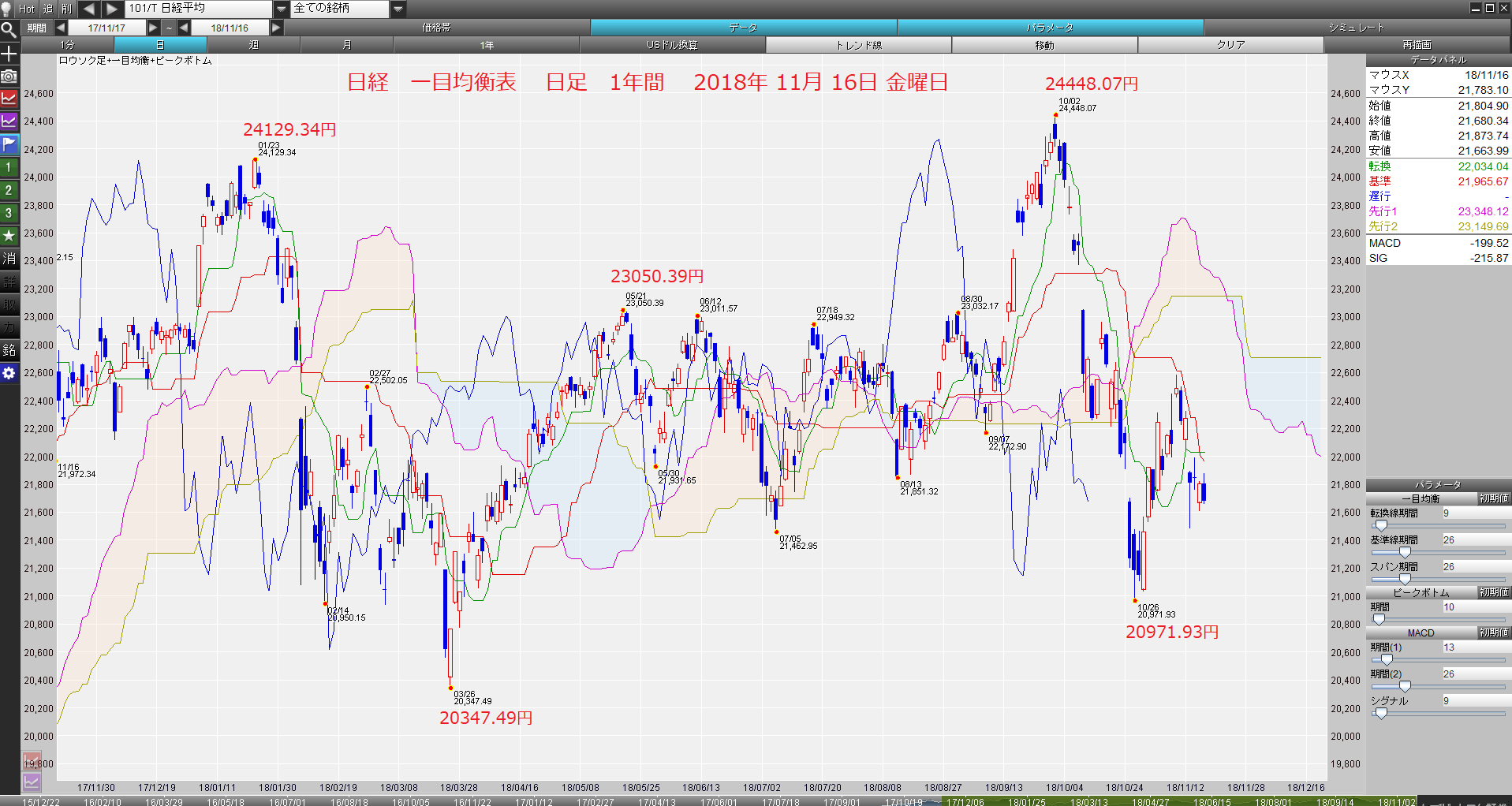Click the 追 (add) button
The image size is (1512, 806).
[x=47, y=9]
